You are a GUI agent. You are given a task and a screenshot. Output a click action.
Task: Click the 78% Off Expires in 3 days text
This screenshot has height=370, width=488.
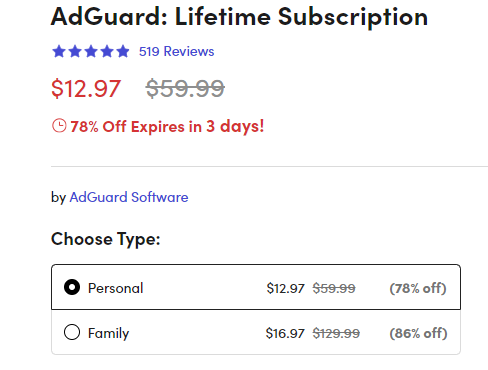point(167,126)
